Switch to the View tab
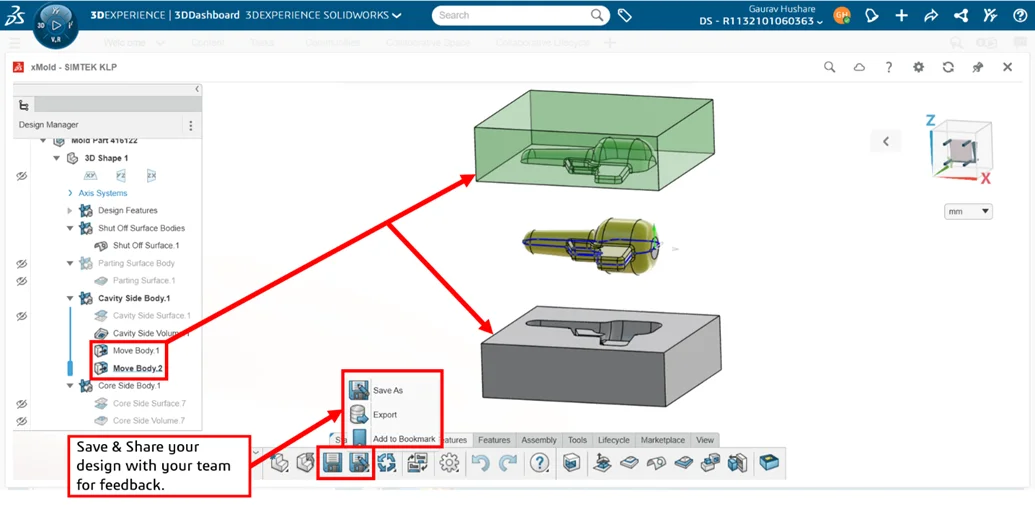 (x=705, y=440)
